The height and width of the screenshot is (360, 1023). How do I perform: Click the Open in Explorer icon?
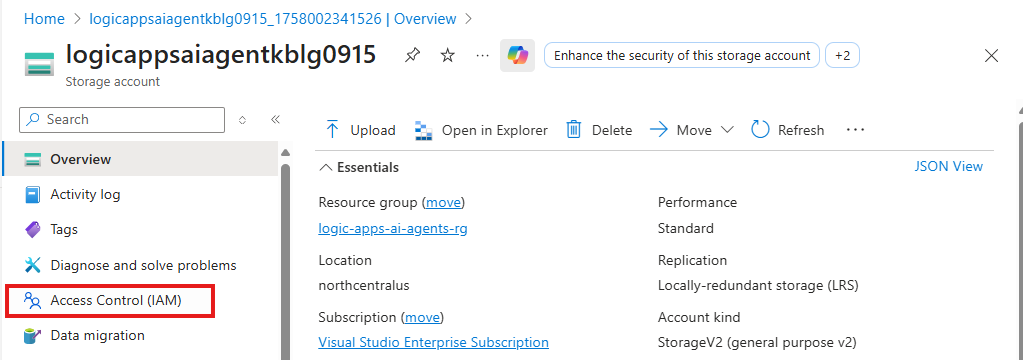pos(423,130)
